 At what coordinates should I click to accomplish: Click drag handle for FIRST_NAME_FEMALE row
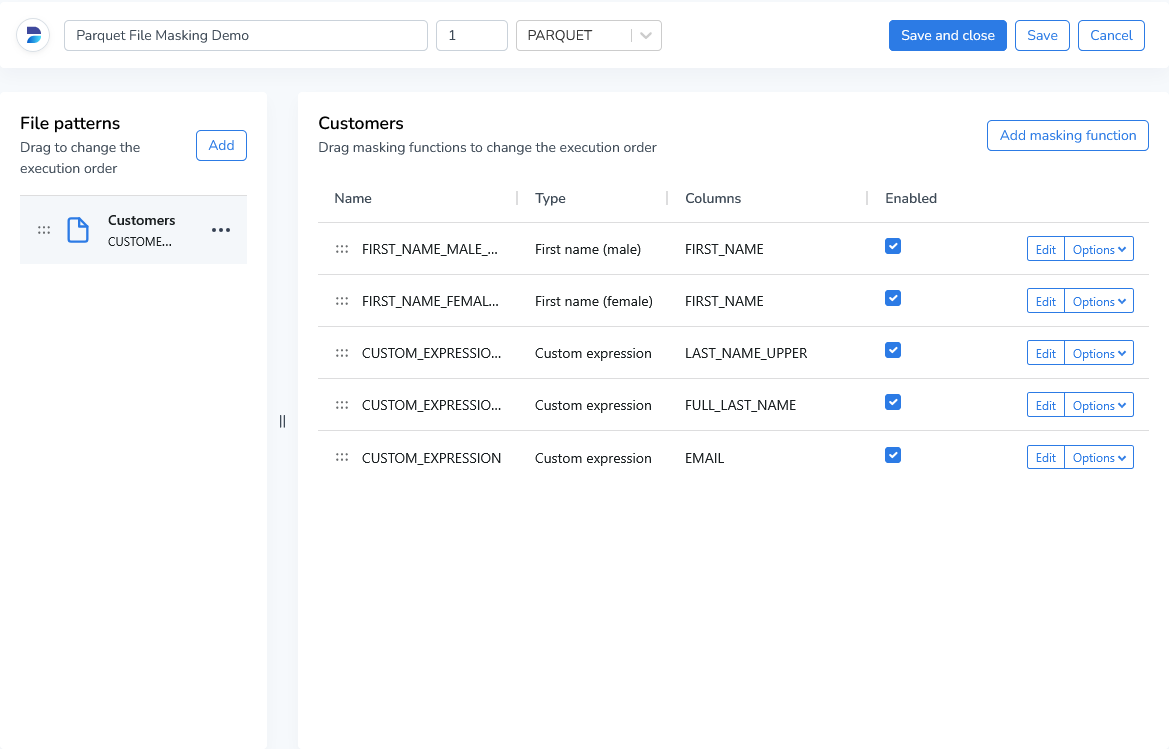point(342,301)
